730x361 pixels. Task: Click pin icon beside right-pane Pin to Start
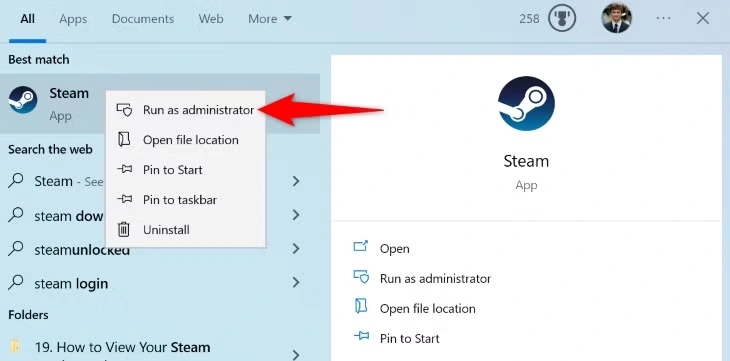(361, 337)
